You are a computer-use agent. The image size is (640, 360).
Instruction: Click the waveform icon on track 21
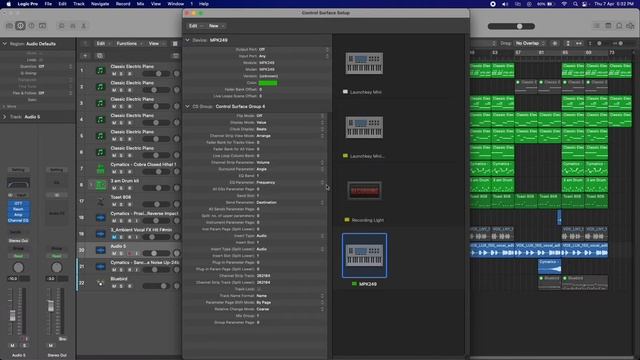(x=100, y=266)
